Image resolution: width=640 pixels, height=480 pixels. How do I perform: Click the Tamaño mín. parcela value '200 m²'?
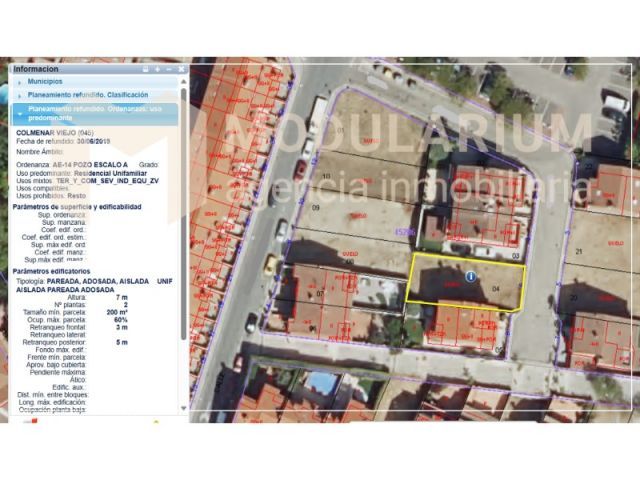[117, 312]
